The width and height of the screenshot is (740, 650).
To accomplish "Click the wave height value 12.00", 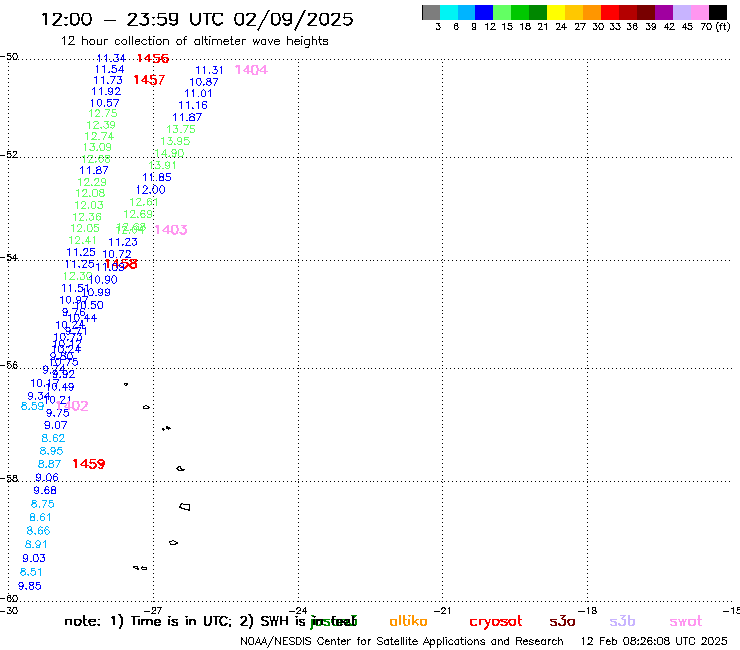I will (151, 190).
